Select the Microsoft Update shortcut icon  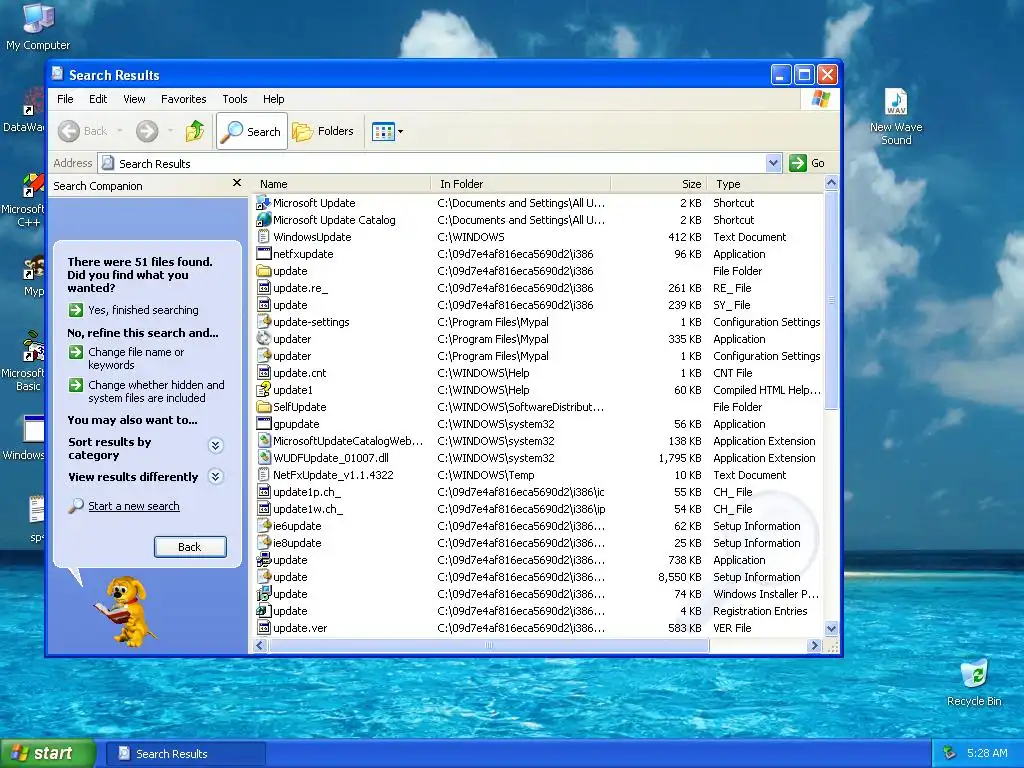[264, 202]
